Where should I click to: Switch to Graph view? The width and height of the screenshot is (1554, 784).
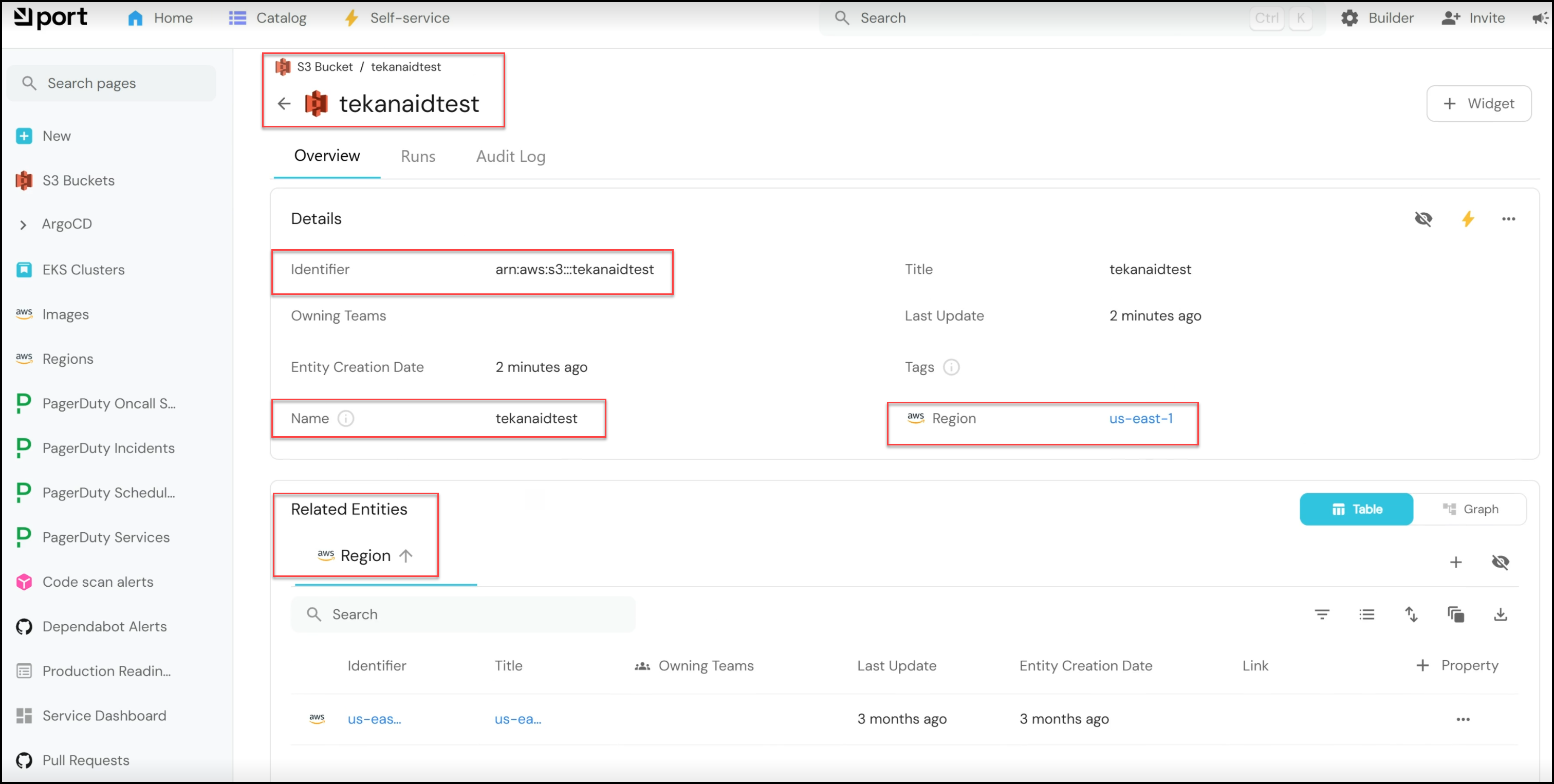(1470, 509)
